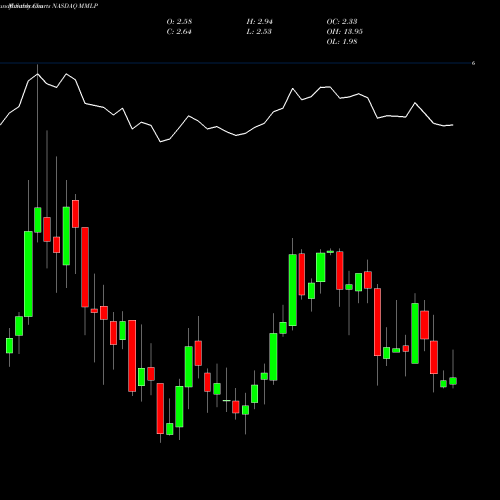Click the low value L: 2.53
Image resolution: width=500 pixels, height=500 pixels.
[x=259, y=31]
